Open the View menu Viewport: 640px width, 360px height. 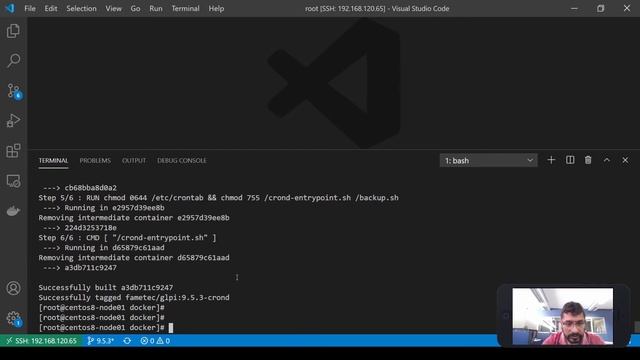113,9
